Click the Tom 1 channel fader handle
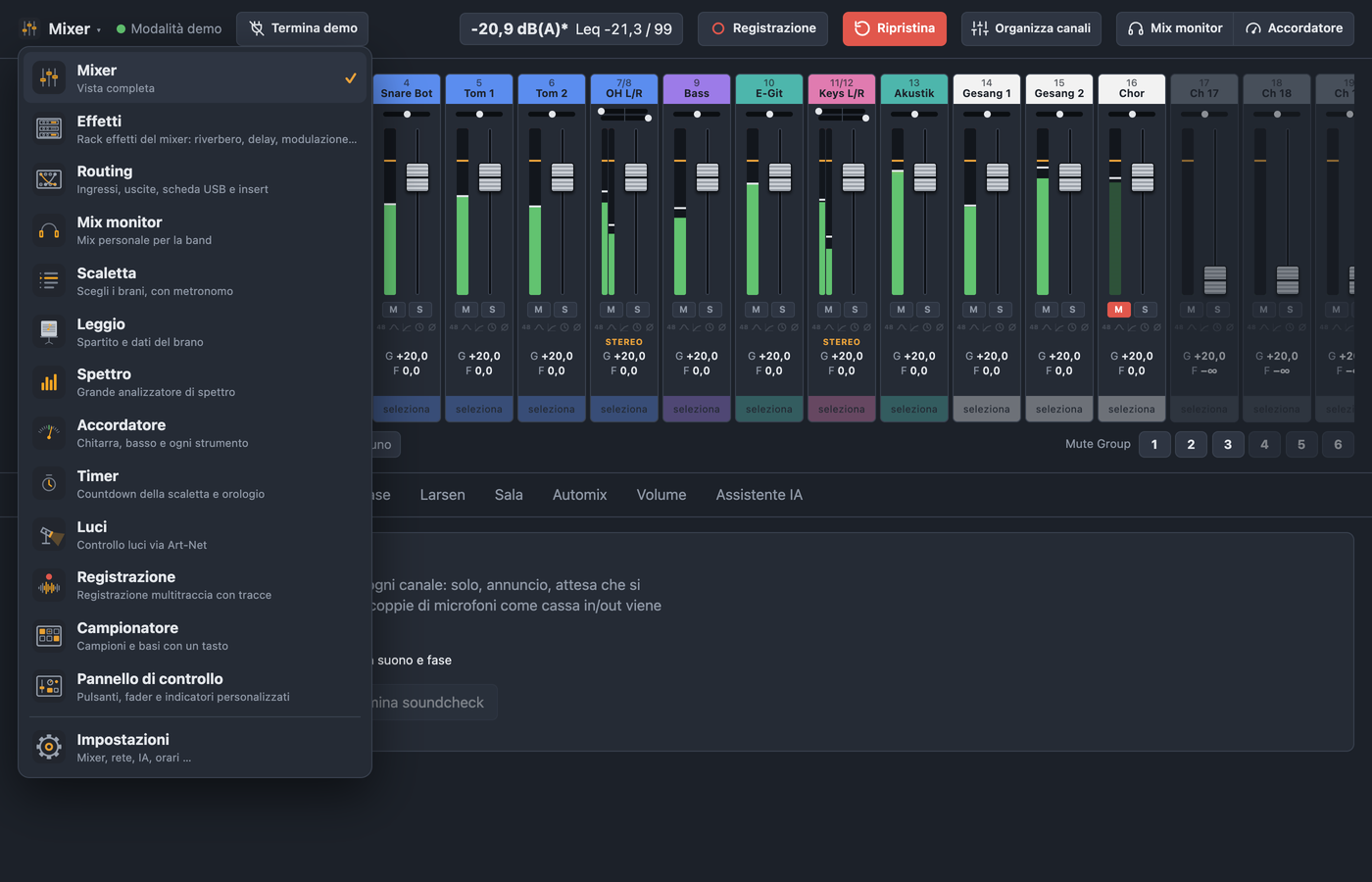The height and width of the screenshot is (882, 1372). (490, 177)
